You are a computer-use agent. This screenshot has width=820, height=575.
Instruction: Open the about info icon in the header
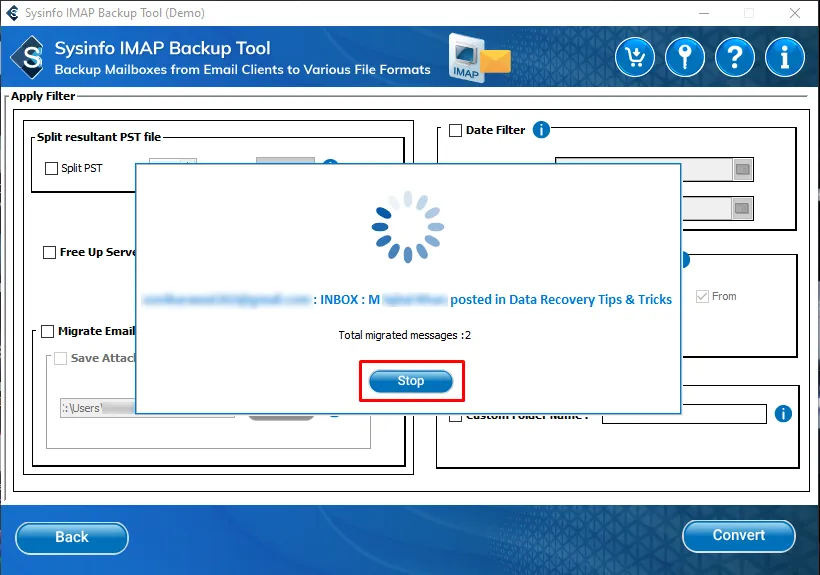784,57
